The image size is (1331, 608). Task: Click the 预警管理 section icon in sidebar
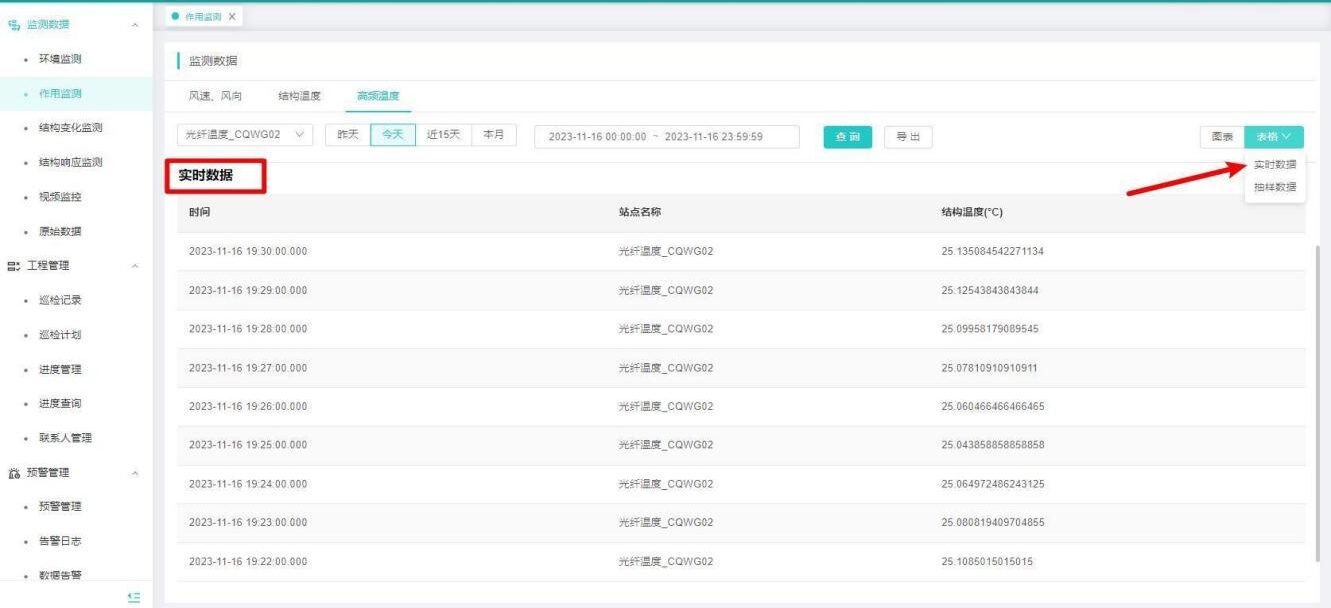[x=14, y=473]
